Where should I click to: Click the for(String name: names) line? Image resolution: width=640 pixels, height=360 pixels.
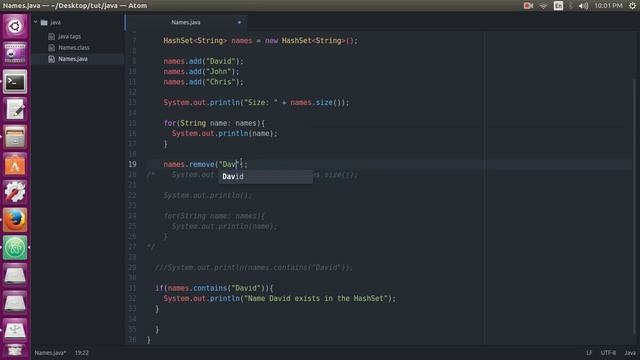pyautogui.click(x=214, y=123)
